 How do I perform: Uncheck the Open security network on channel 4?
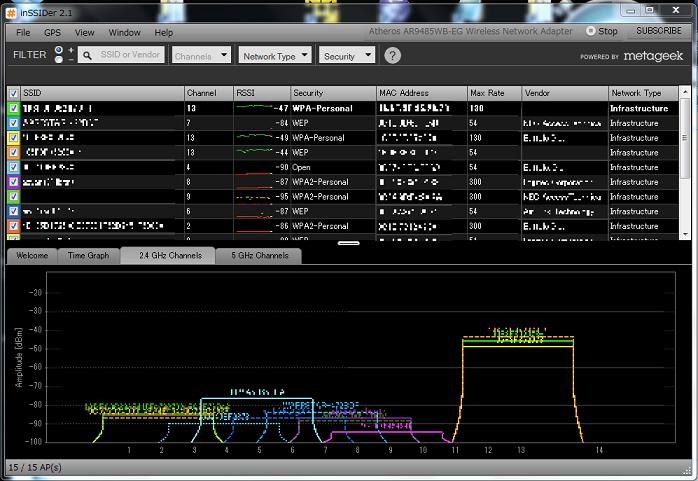tap(13, 167)
